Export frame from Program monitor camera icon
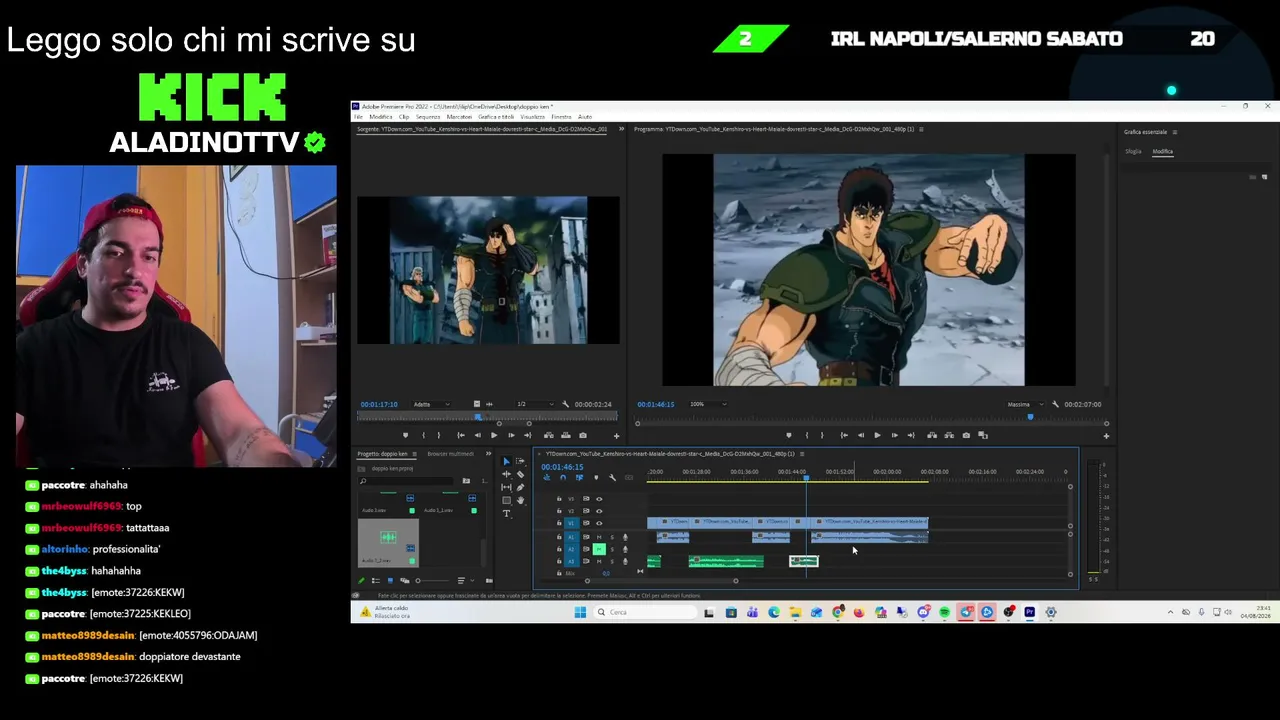Viewport: 1280px width, 720px height. click(966, 435)
